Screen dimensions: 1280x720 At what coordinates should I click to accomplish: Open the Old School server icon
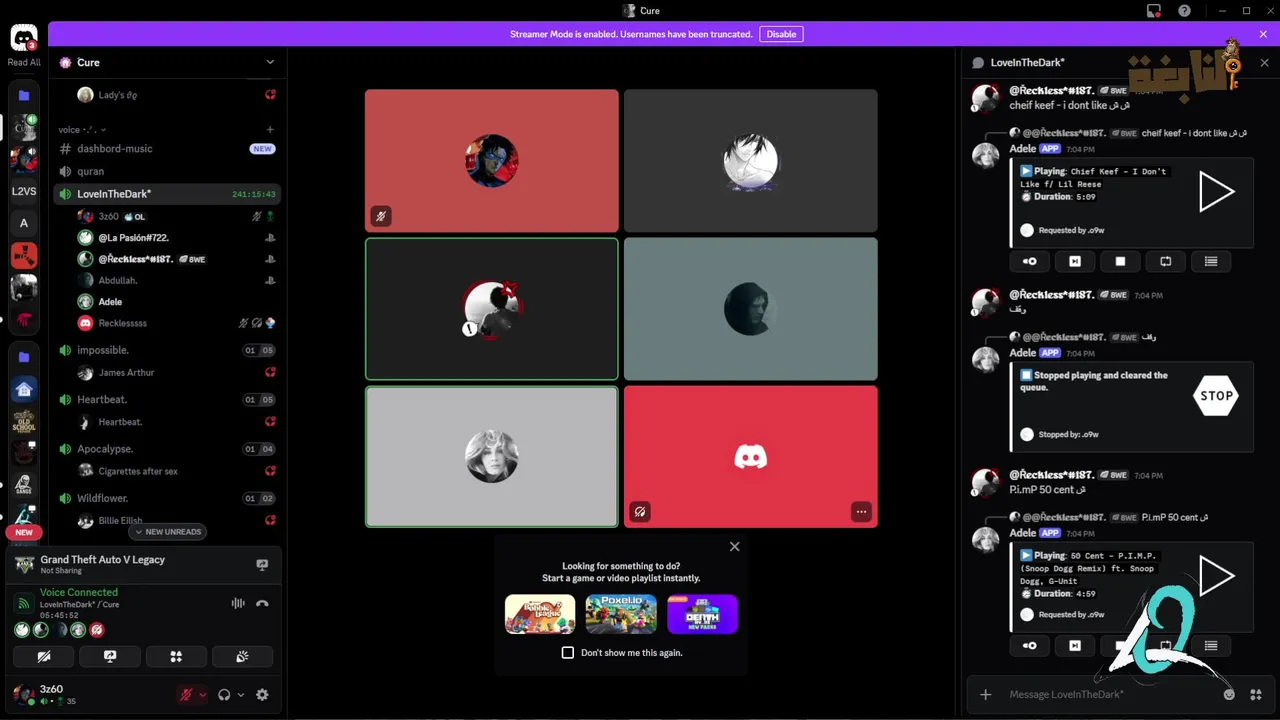(24, 421)
